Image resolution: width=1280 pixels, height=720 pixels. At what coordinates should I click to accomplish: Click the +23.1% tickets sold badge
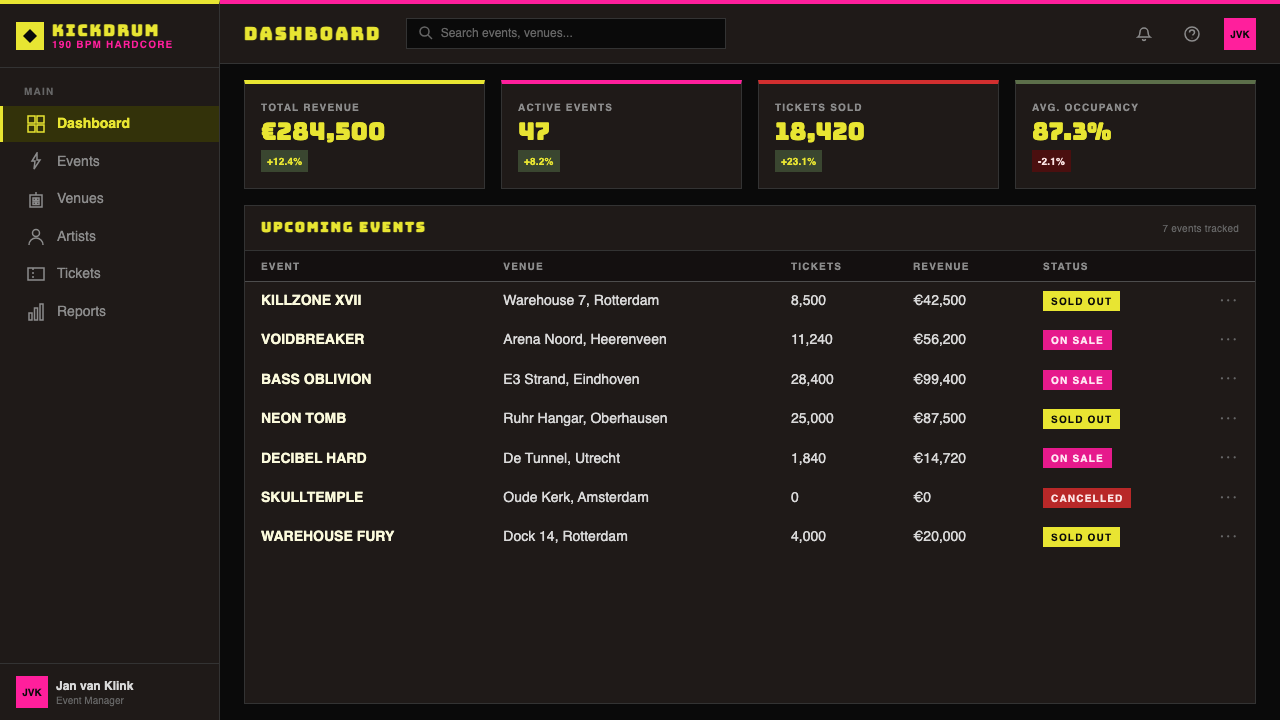point(798,161)
